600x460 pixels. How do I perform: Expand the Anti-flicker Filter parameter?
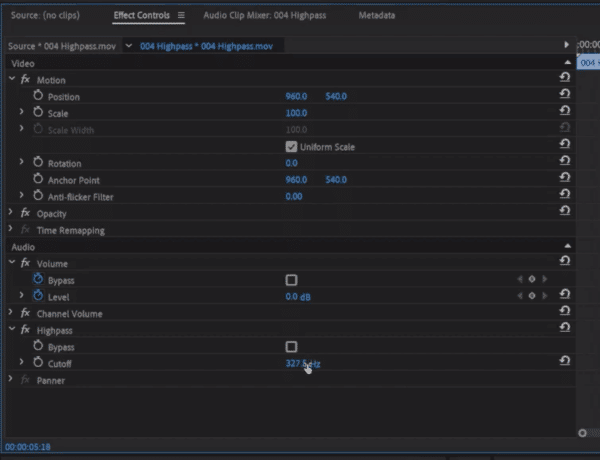[x=21, y=195]
